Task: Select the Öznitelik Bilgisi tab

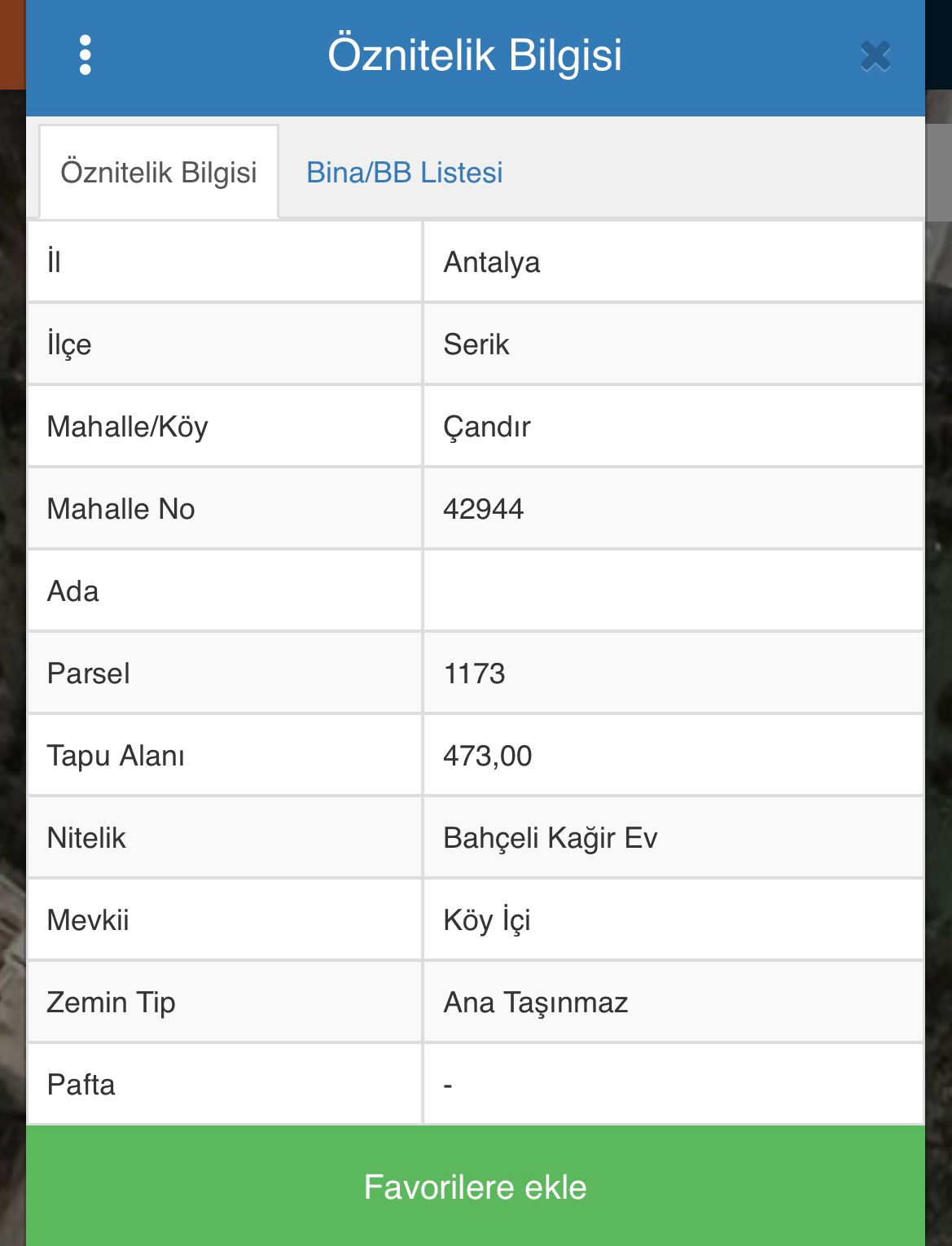Action: pos(159,173)
